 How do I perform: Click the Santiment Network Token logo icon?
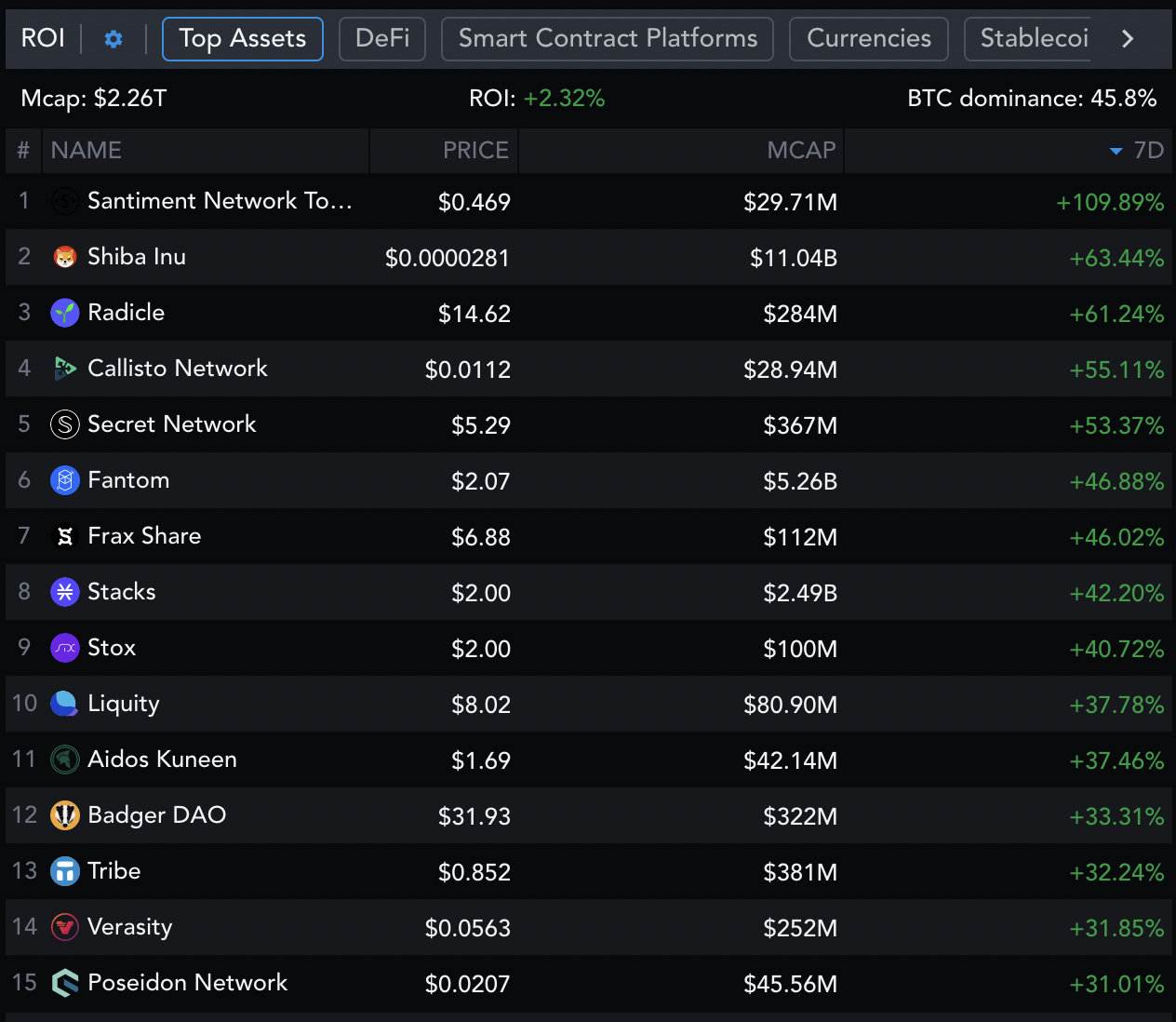point(64,201)
